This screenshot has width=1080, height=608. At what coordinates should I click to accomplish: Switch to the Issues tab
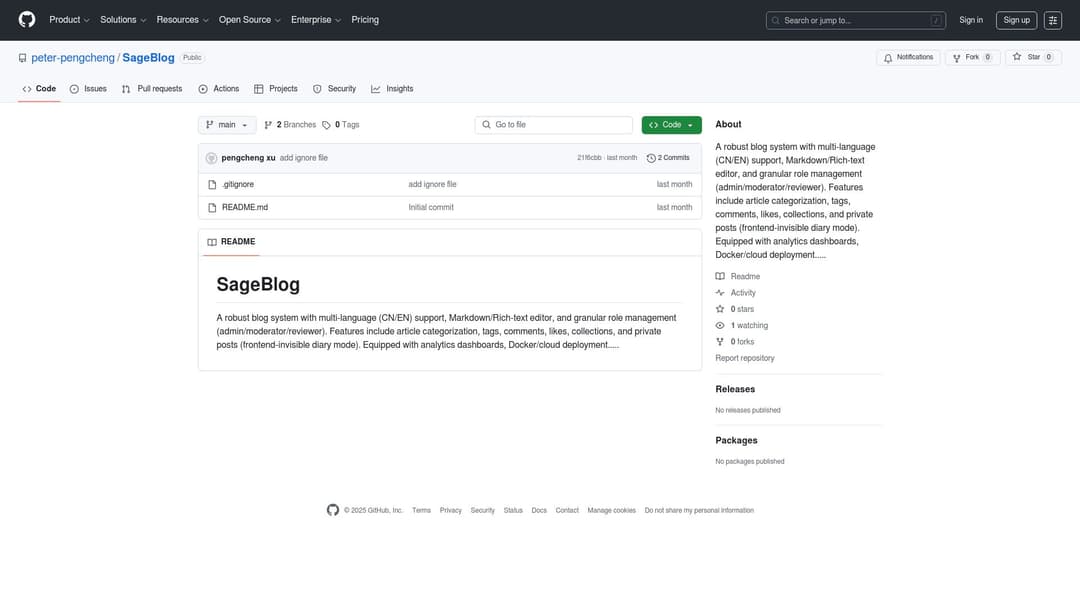(88, 89)
